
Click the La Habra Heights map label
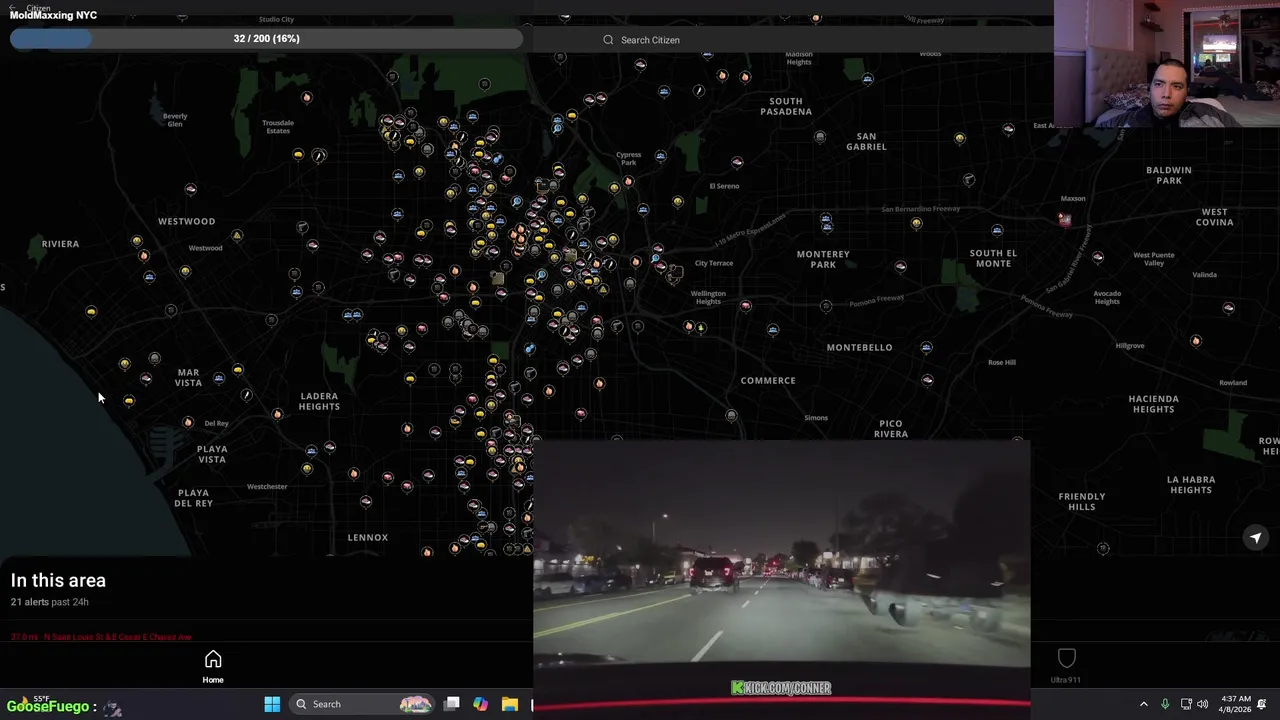(x=1191, y=484)
